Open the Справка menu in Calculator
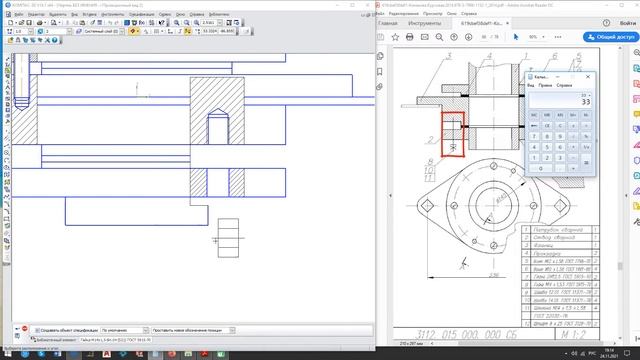Viewport: 640px width, 360px height. [564, 85]
